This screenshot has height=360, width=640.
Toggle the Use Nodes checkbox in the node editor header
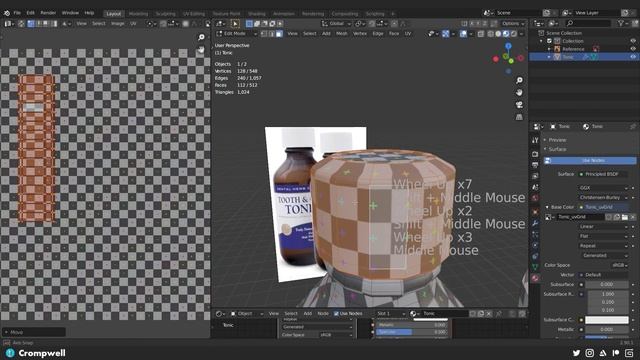click(336, 313)
